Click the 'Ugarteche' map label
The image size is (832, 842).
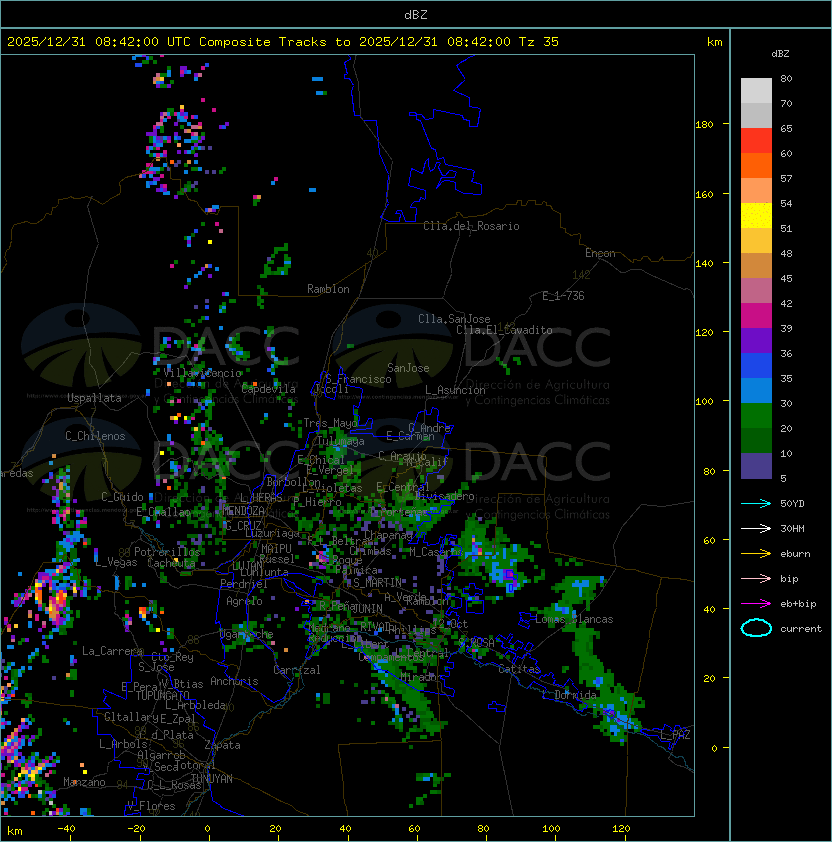tap(247, 634)
